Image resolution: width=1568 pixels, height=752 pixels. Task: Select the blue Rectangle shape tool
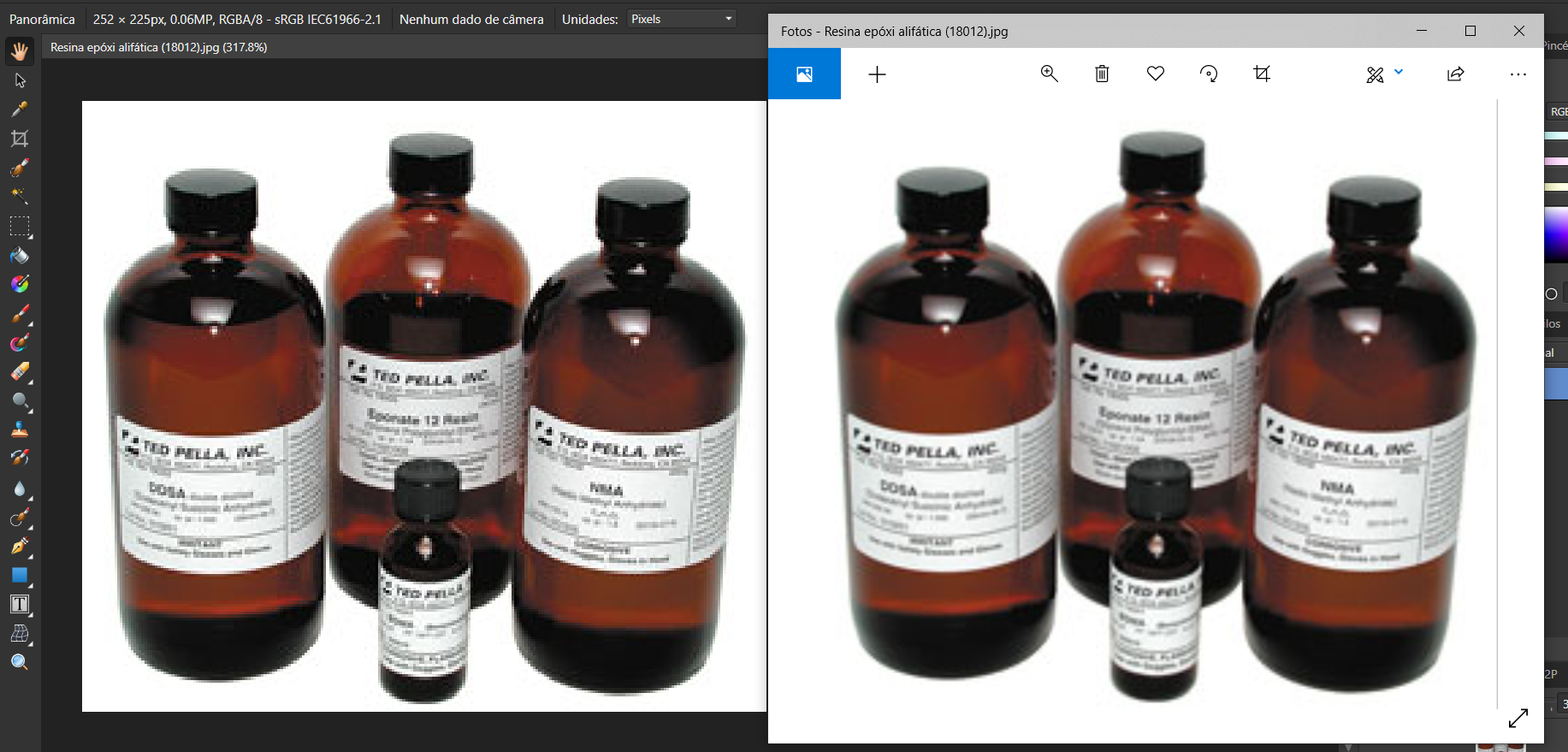[20, 575]
